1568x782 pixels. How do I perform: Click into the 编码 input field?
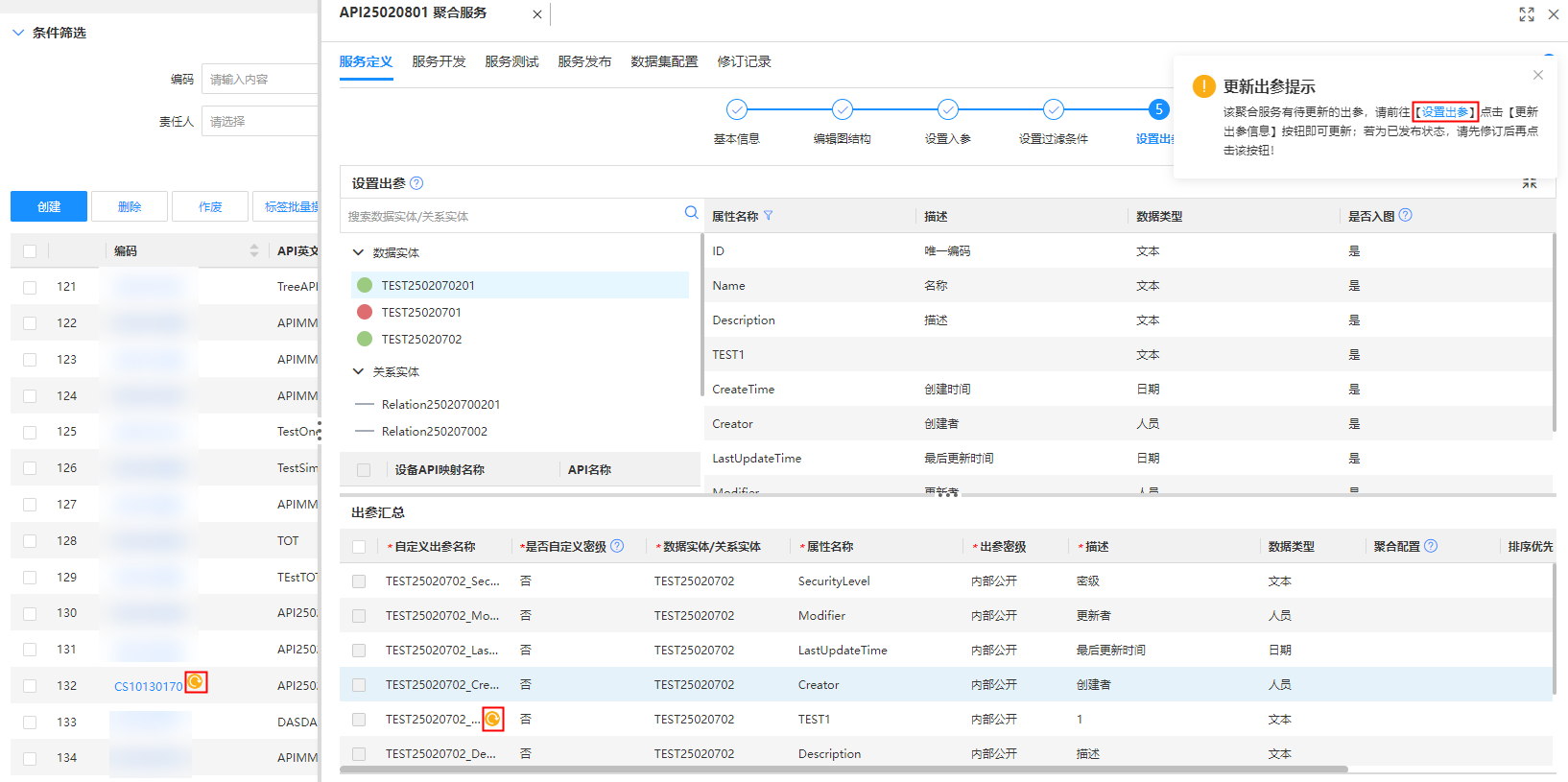pyautogui.click(x=260, y=79)
